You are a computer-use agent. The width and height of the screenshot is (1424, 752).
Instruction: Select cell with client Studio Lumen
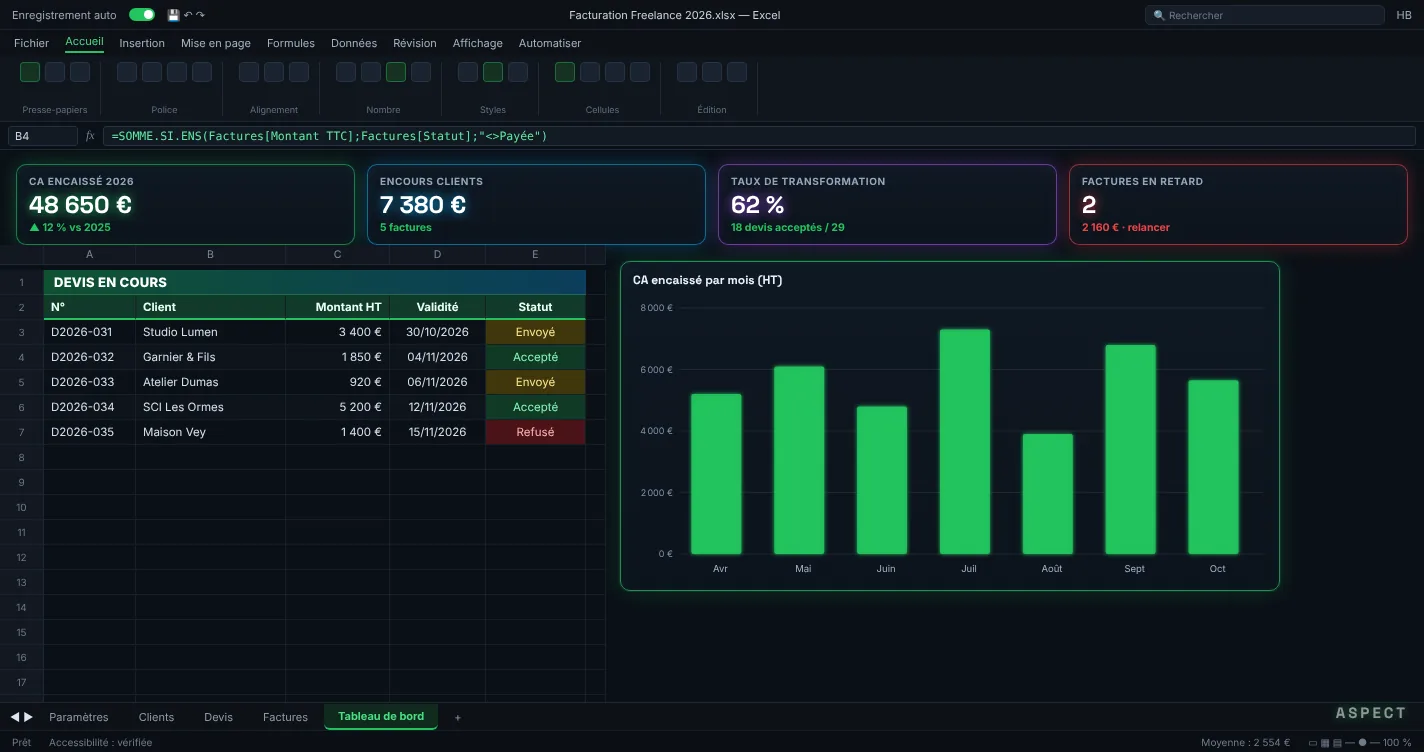click(x=211, y=332)
